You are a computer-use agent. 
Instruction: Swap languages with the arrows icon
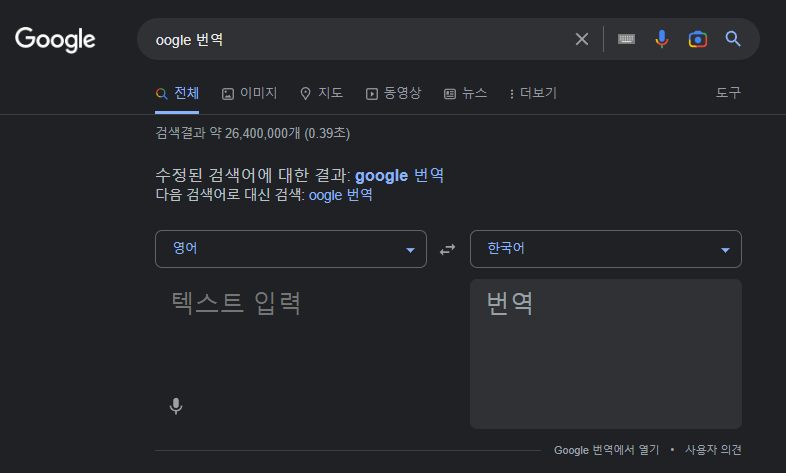tap(448, 249)
